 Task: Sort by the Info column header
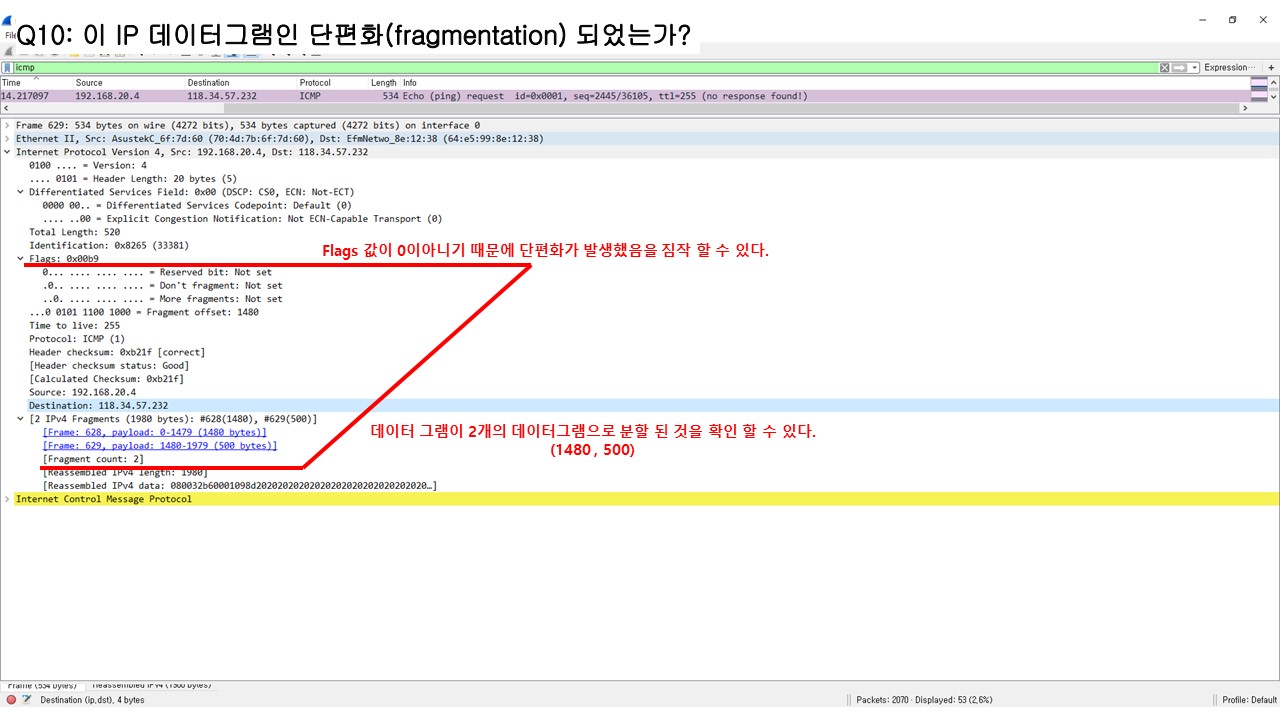(824, 82)
